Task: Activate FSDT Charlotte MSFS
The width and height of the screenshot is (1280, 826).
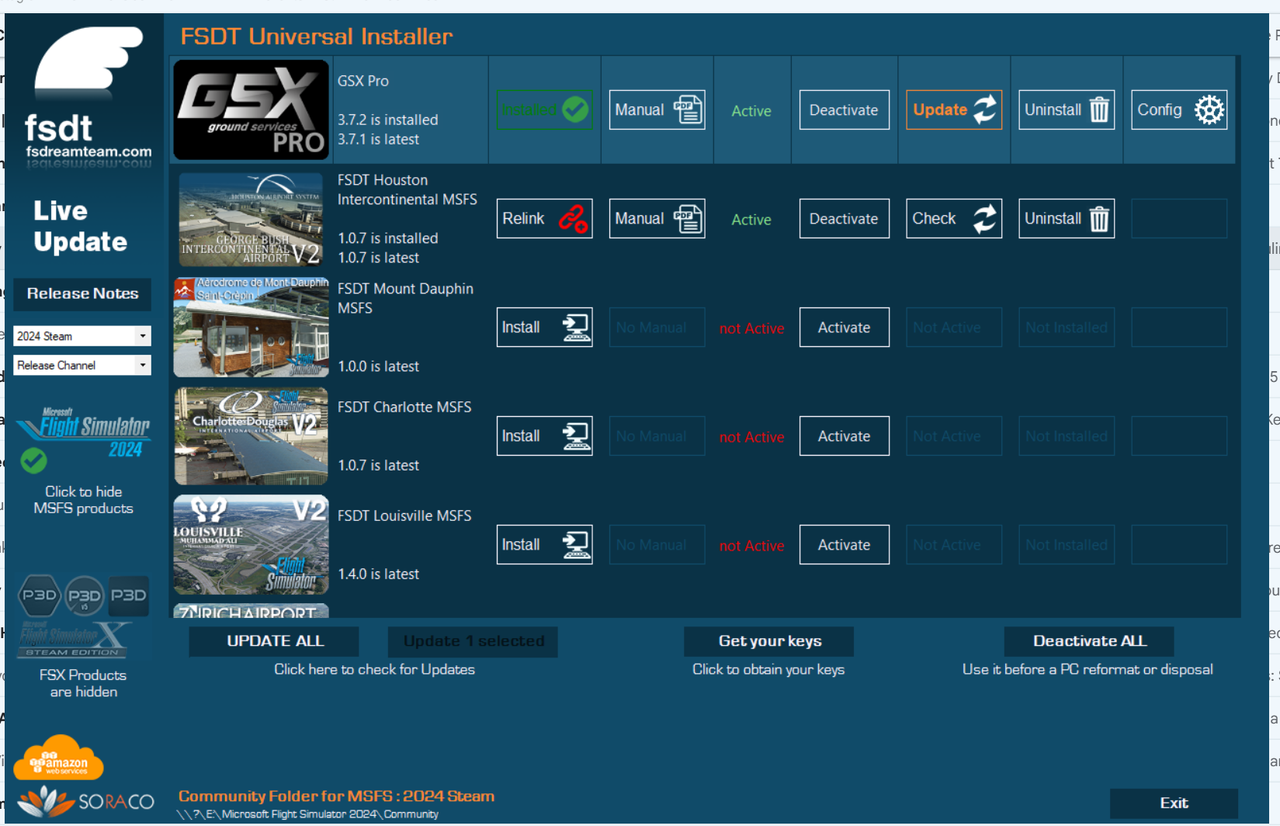Action: (844, 436)
